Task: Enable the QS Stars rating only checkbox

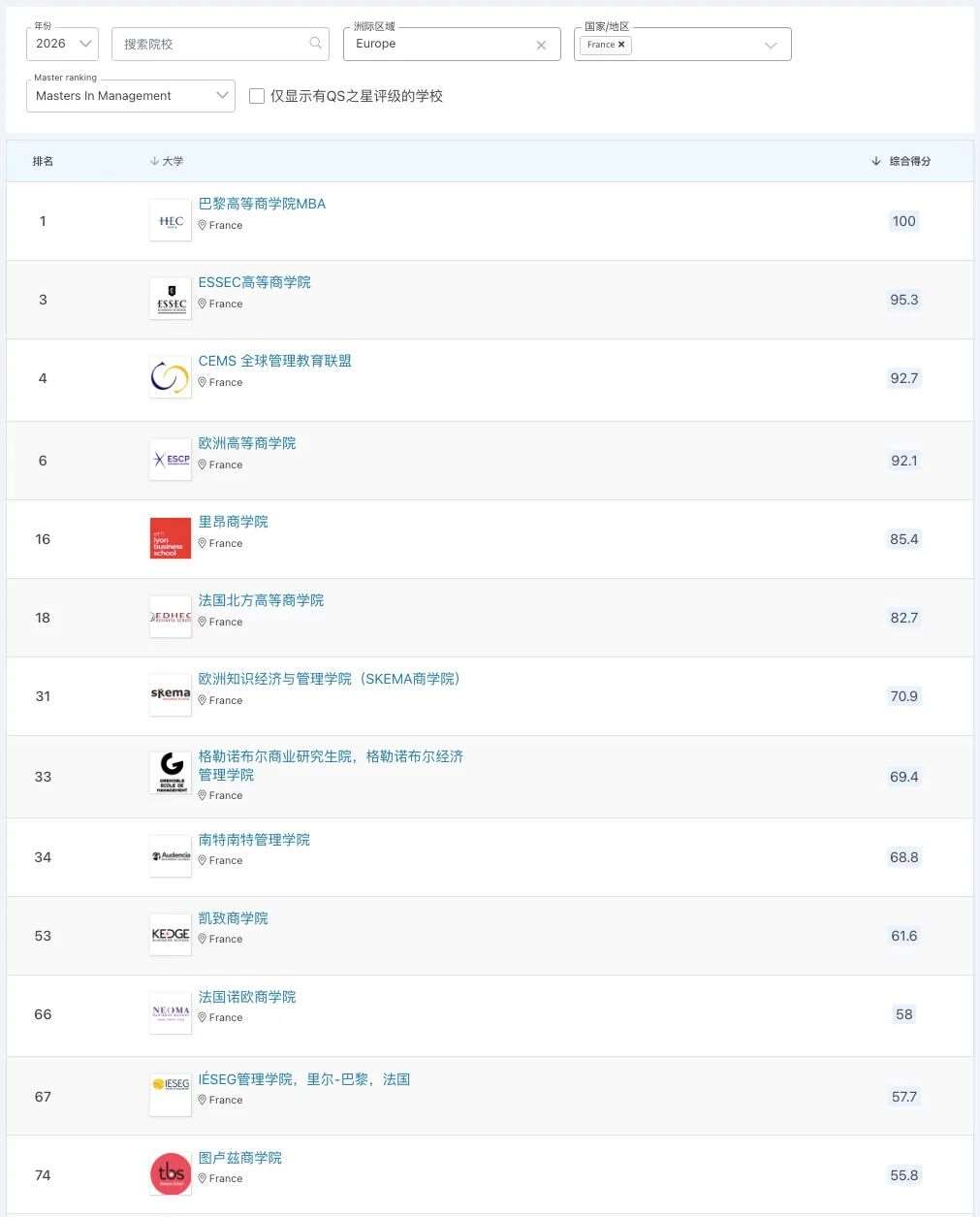Action: 257,96
